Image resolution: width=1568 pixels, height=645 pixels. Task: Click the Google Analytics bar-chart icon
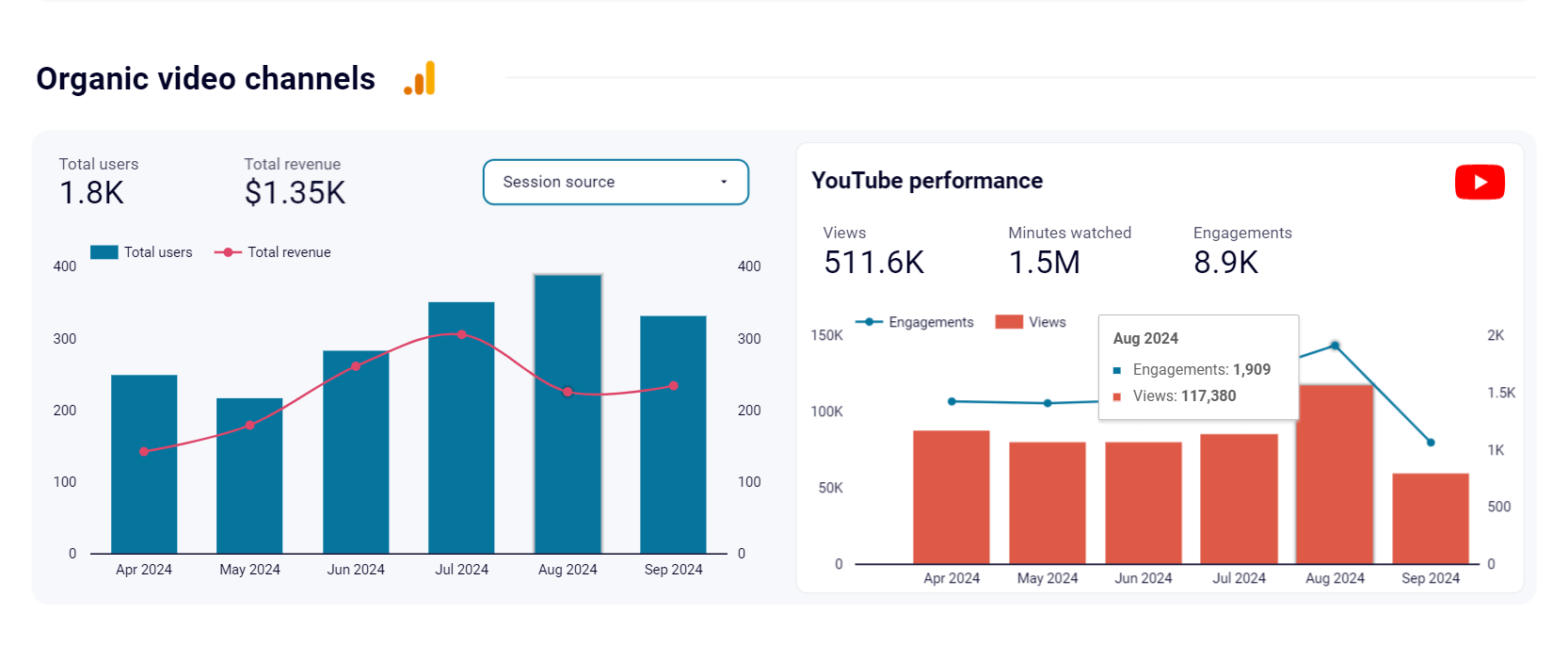tap(420, 78)
